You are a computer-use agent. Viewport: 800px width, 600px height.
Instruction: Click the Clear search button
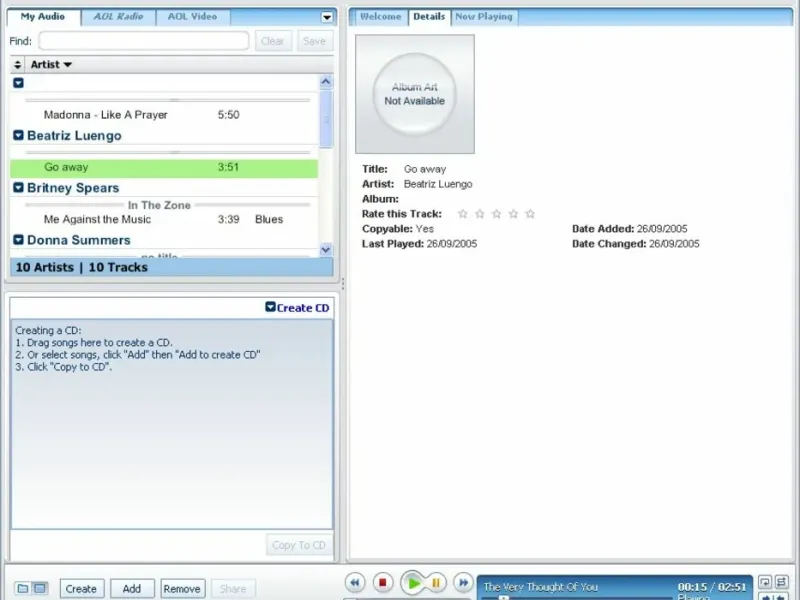tap(272, 41)
